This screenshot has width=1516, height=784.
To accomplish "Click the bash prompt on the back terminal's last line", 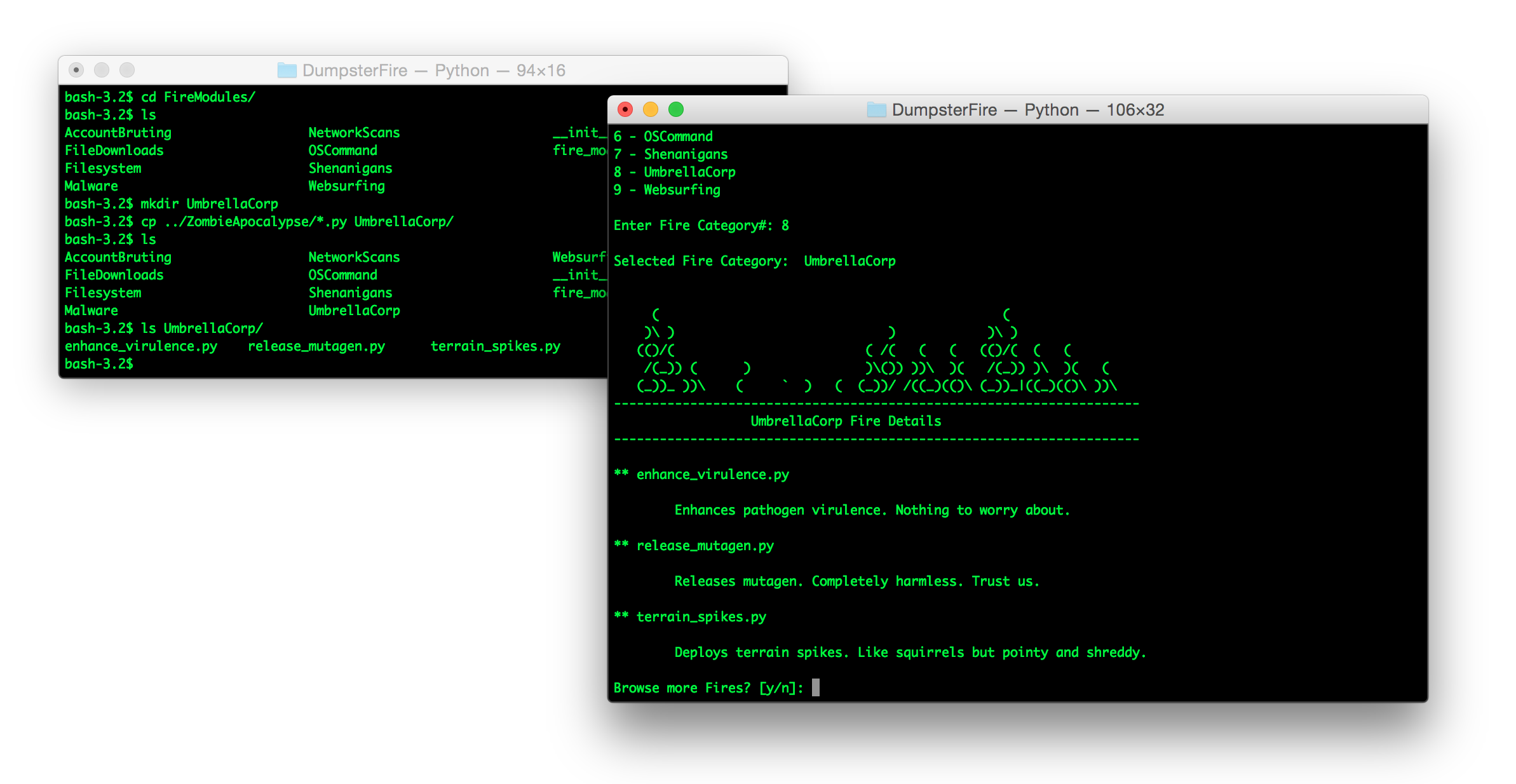I will coord(99,364).
